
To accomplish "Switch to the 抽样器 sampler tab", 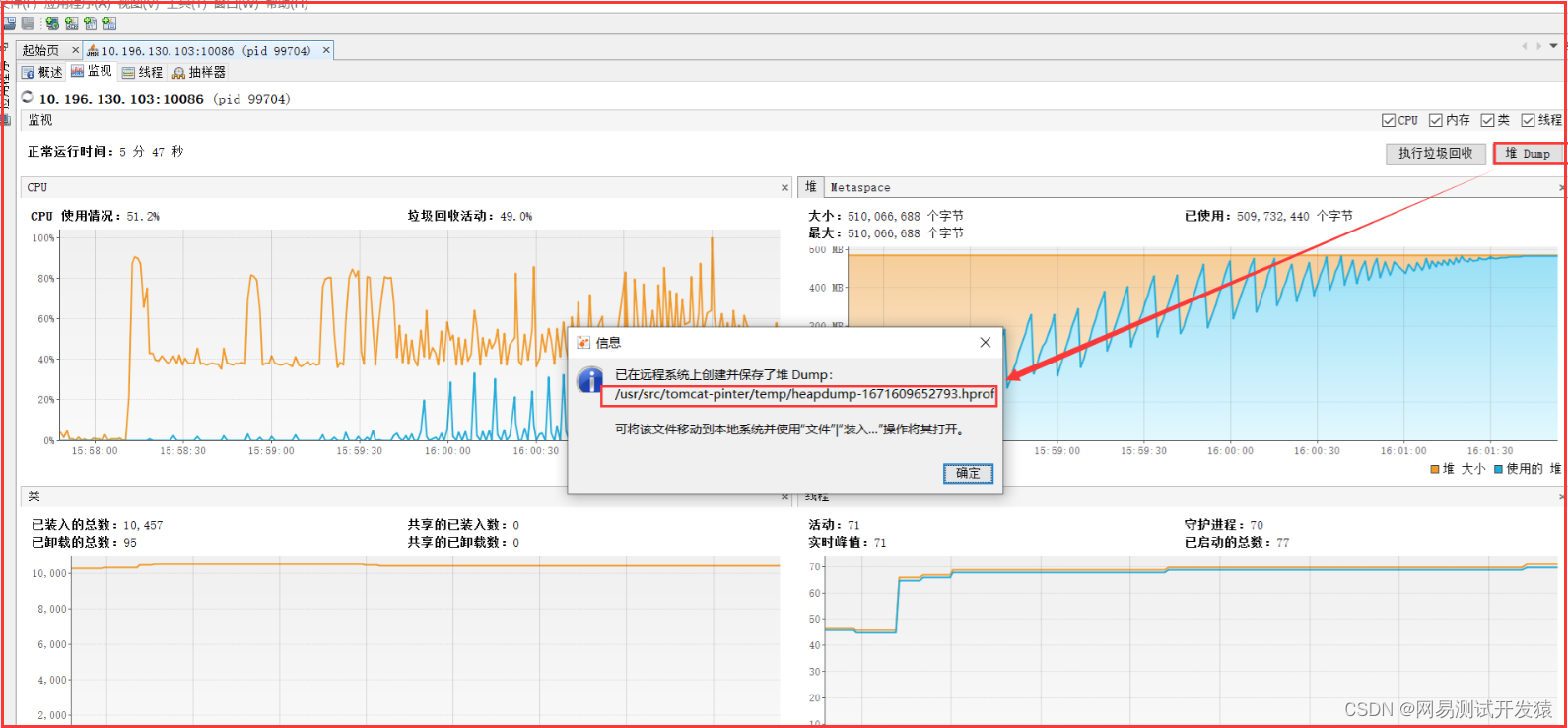I will 197,72.
